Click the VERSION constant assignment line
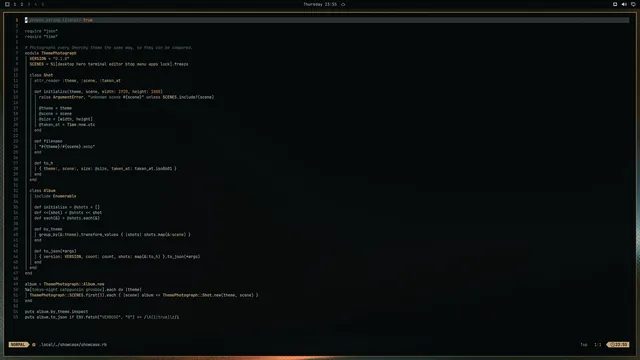640x360 pixels. pyautogui.click(x=49, y=58)
